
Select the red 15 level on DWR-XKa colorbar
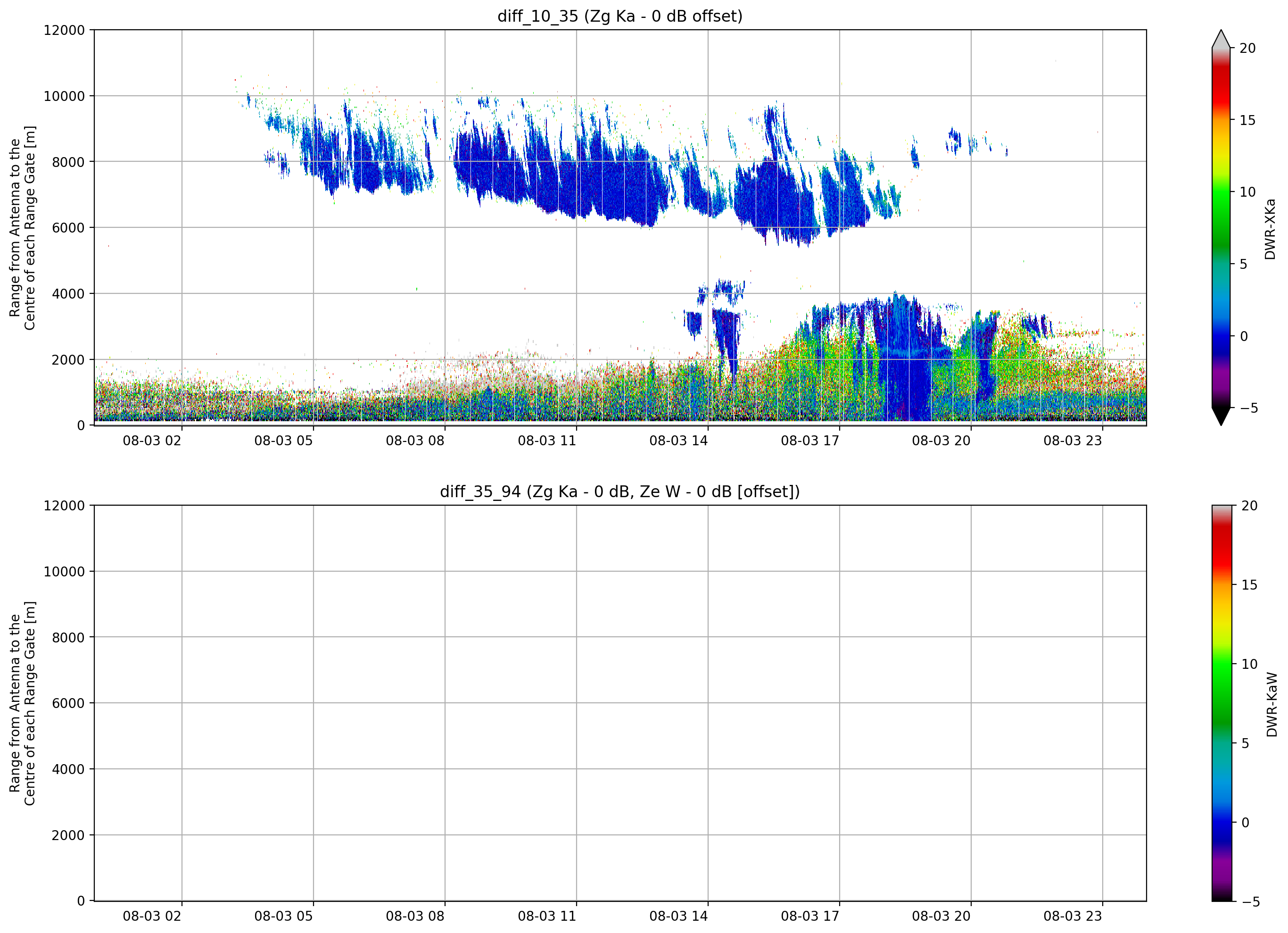coord(1221,120)
